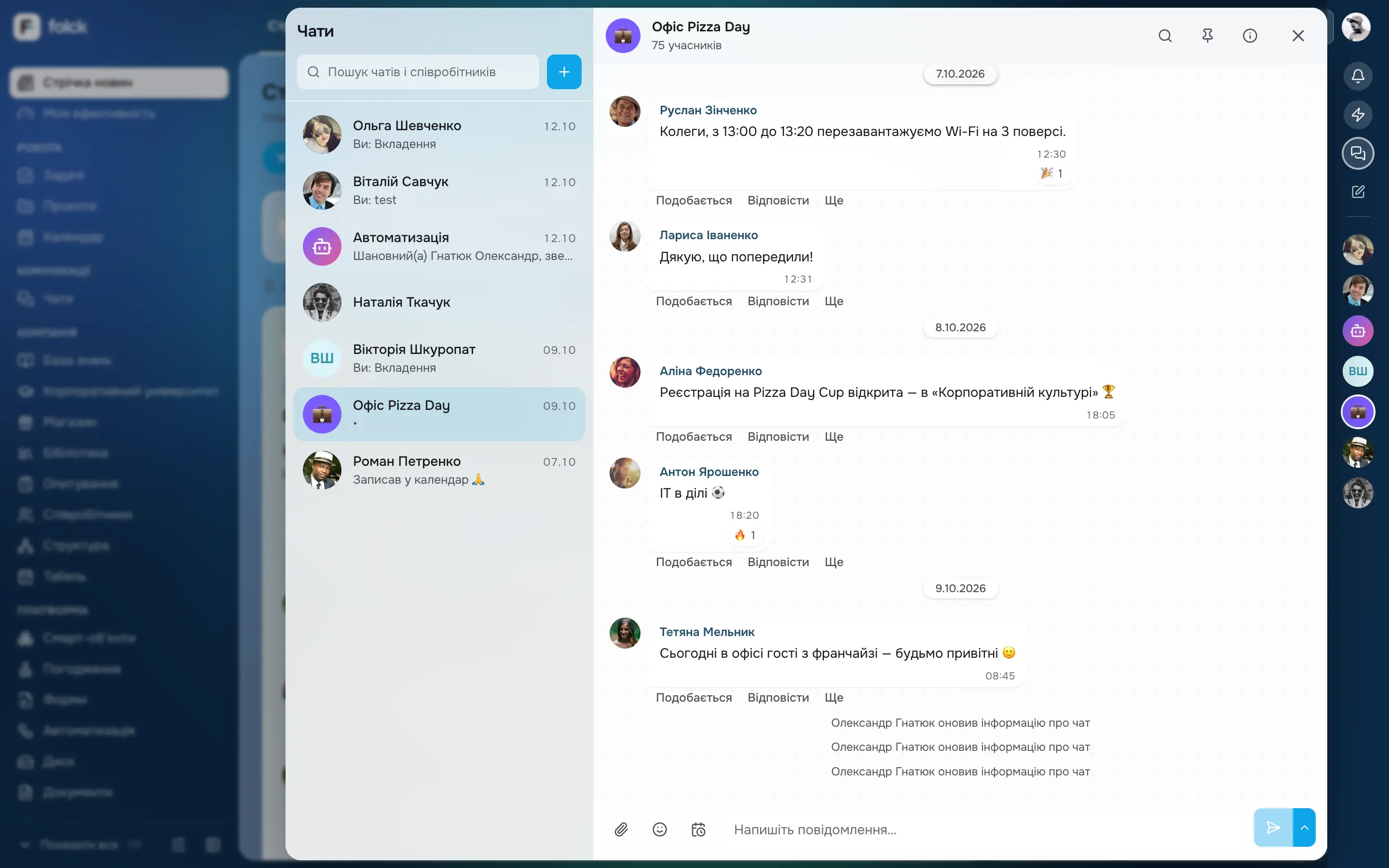
Task: Open the notifications bell in the right sidebar
Action: pos(1358,76)
